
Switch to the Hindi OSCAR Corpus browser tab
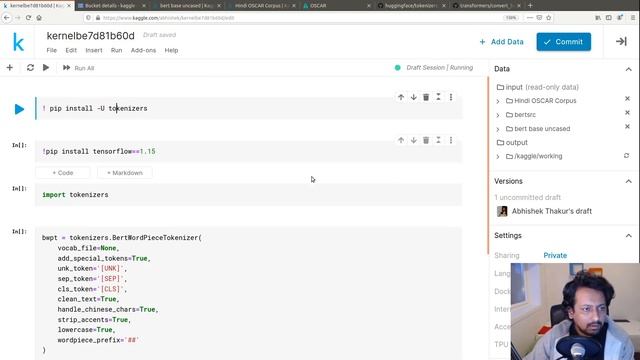pos(261,6)
